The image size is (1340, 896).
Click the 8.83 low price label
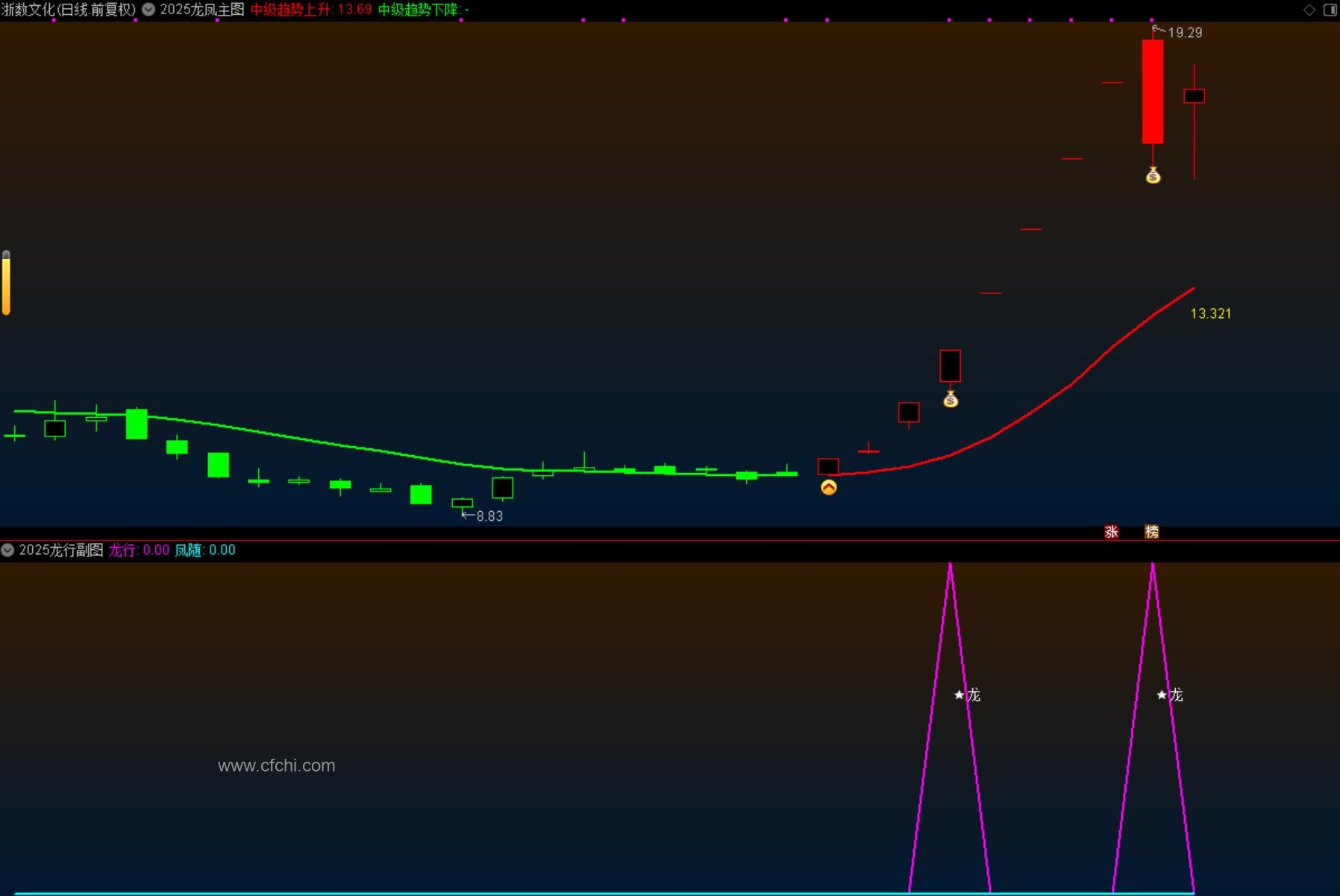click(489, 516)
